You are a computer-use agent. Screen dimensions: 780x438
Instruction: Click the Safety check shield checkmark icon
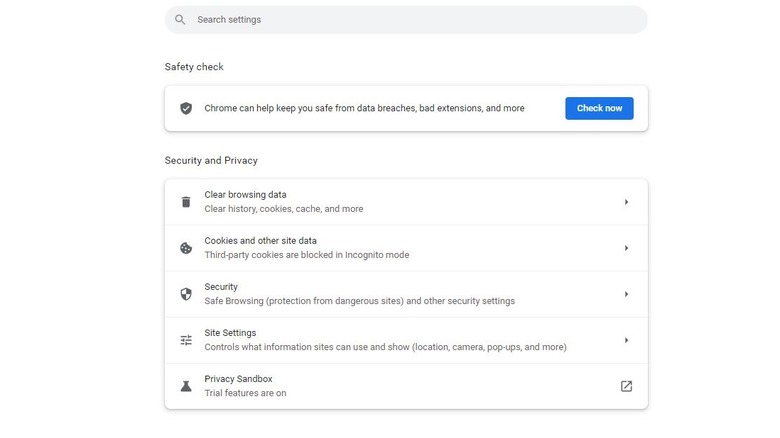[x=186, y=108]
